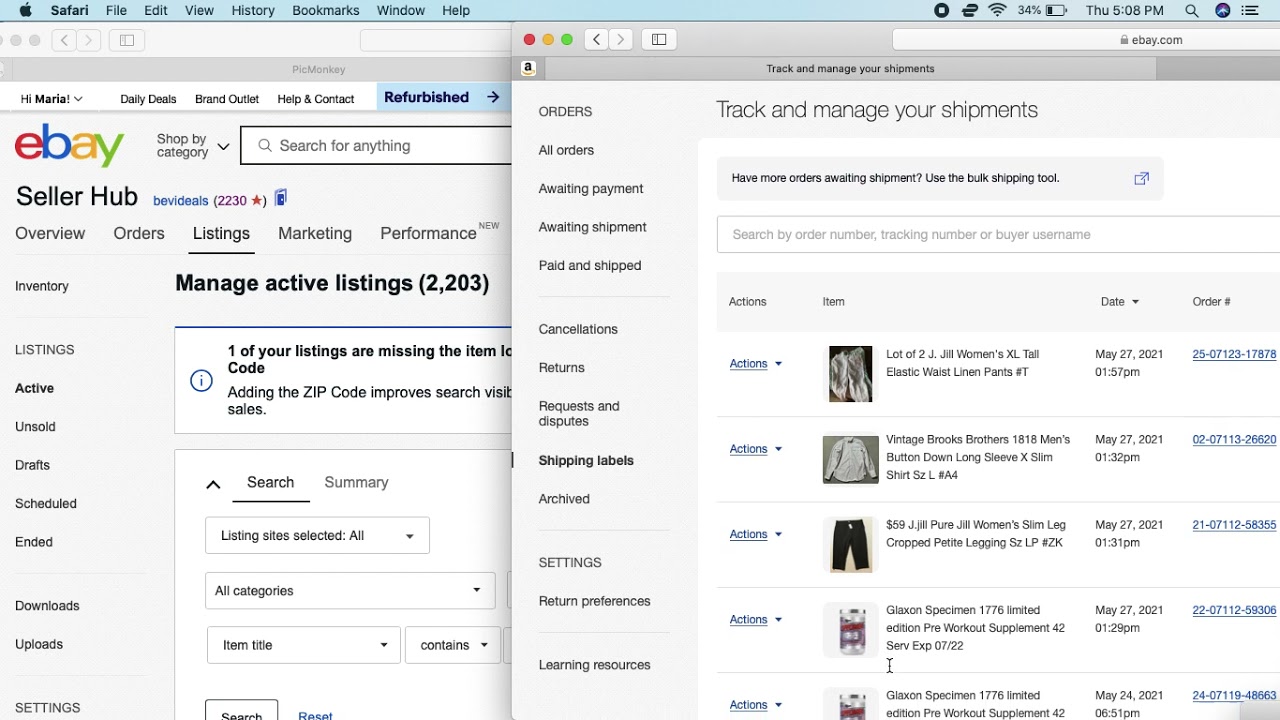The height and width of the screenshot is (720, 1280).
Task: Open Hi Maria account dropdown
Action: tap(52, 99)
